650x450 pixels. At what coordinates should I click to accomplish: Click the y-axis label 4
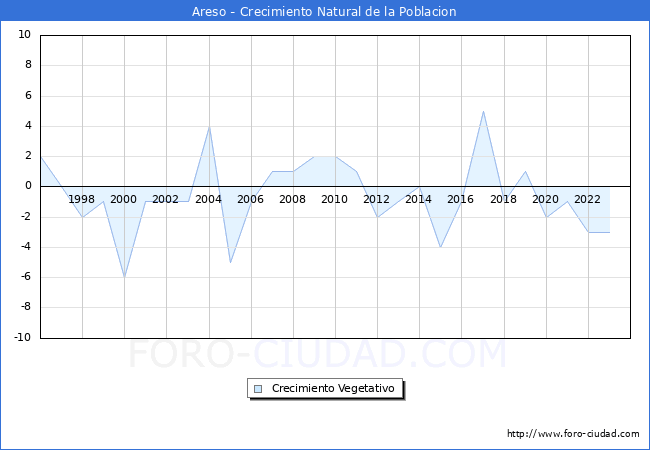[28, 126]
